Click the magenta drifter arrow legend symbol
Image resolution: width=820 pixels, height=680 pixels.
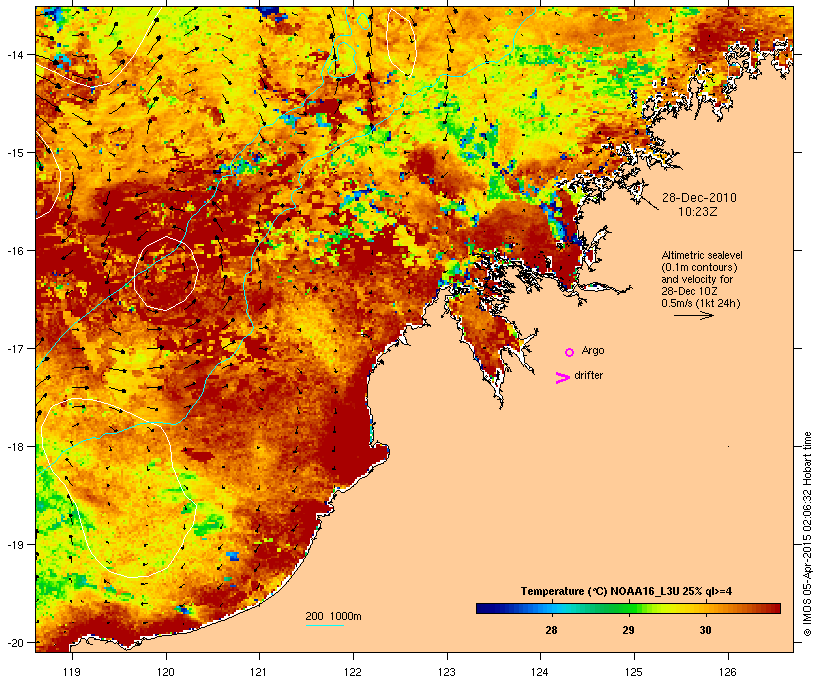click(563, 378)
